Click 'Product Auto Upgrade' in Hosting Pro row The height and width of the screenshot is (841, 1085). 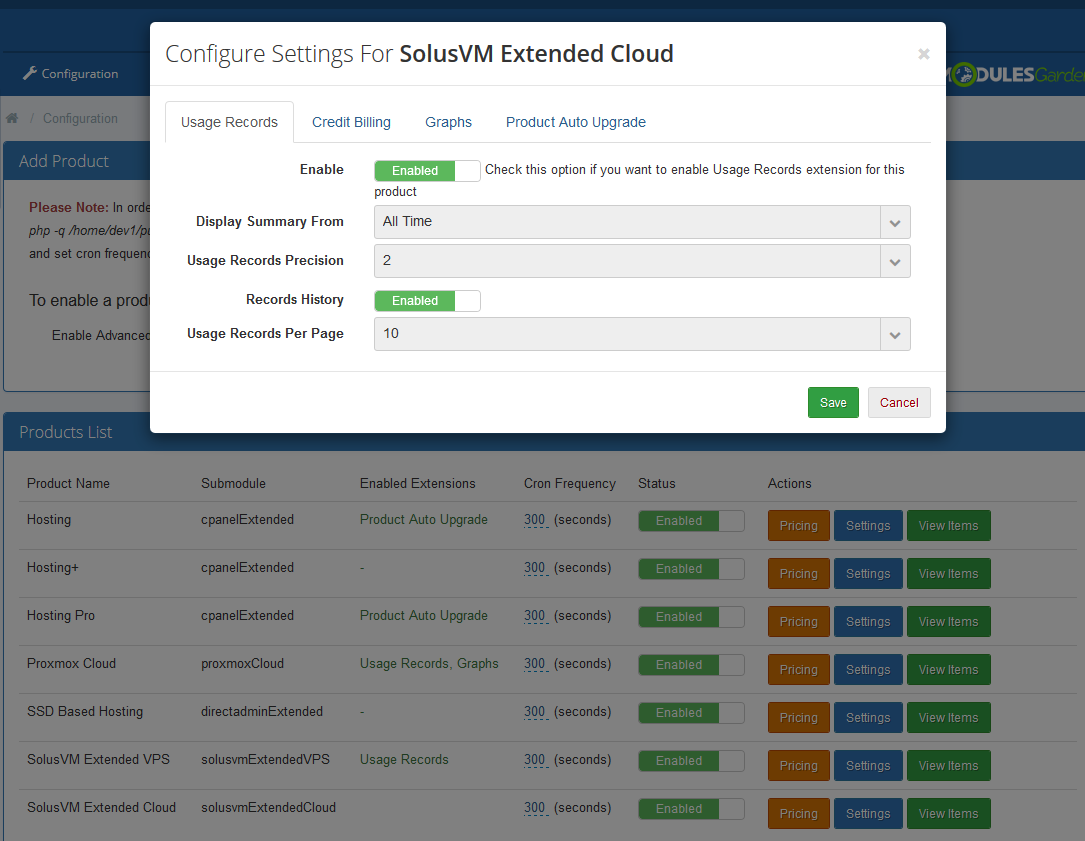423,615
